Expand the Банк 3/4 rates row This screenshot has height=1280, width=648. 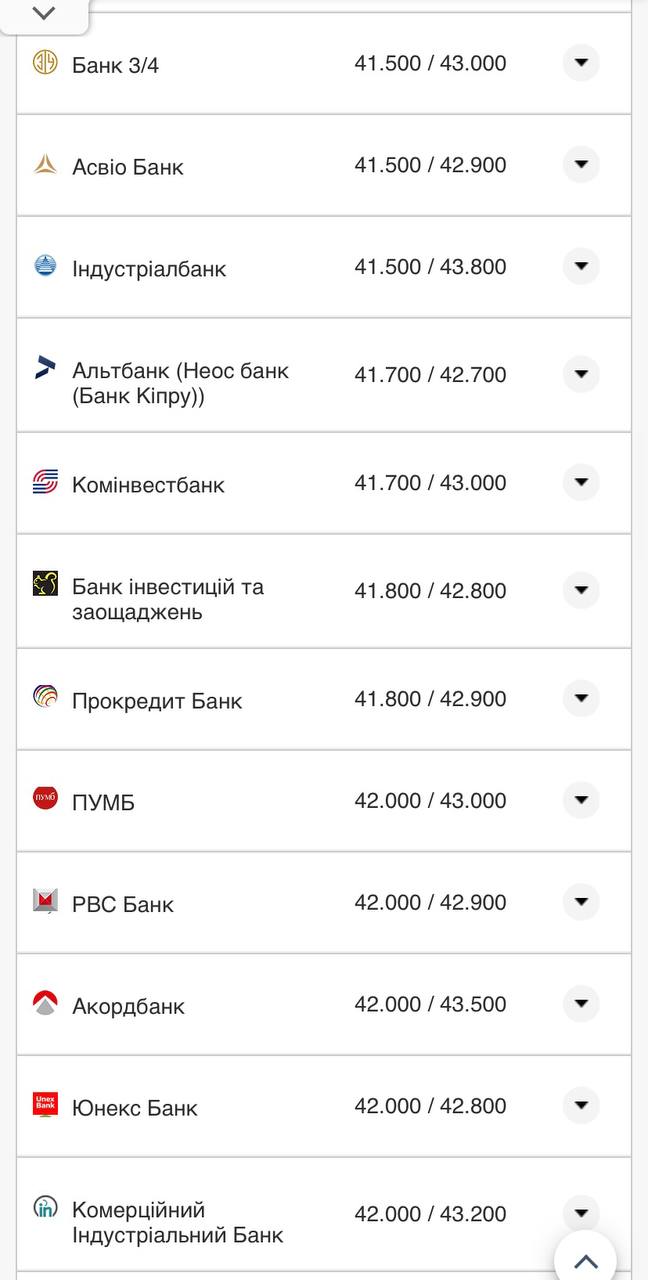[x=581, y=62]
